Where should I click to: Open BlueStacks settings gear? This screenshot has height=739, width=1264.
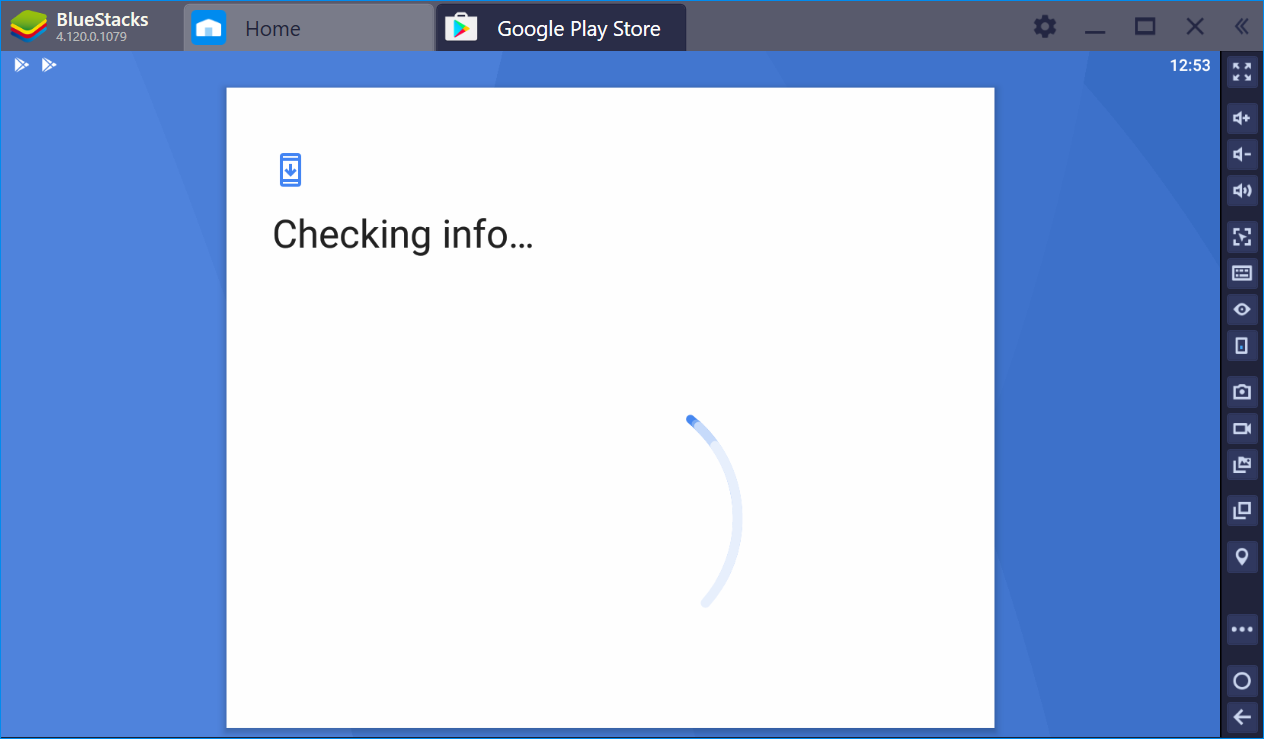click(1045, 27)
